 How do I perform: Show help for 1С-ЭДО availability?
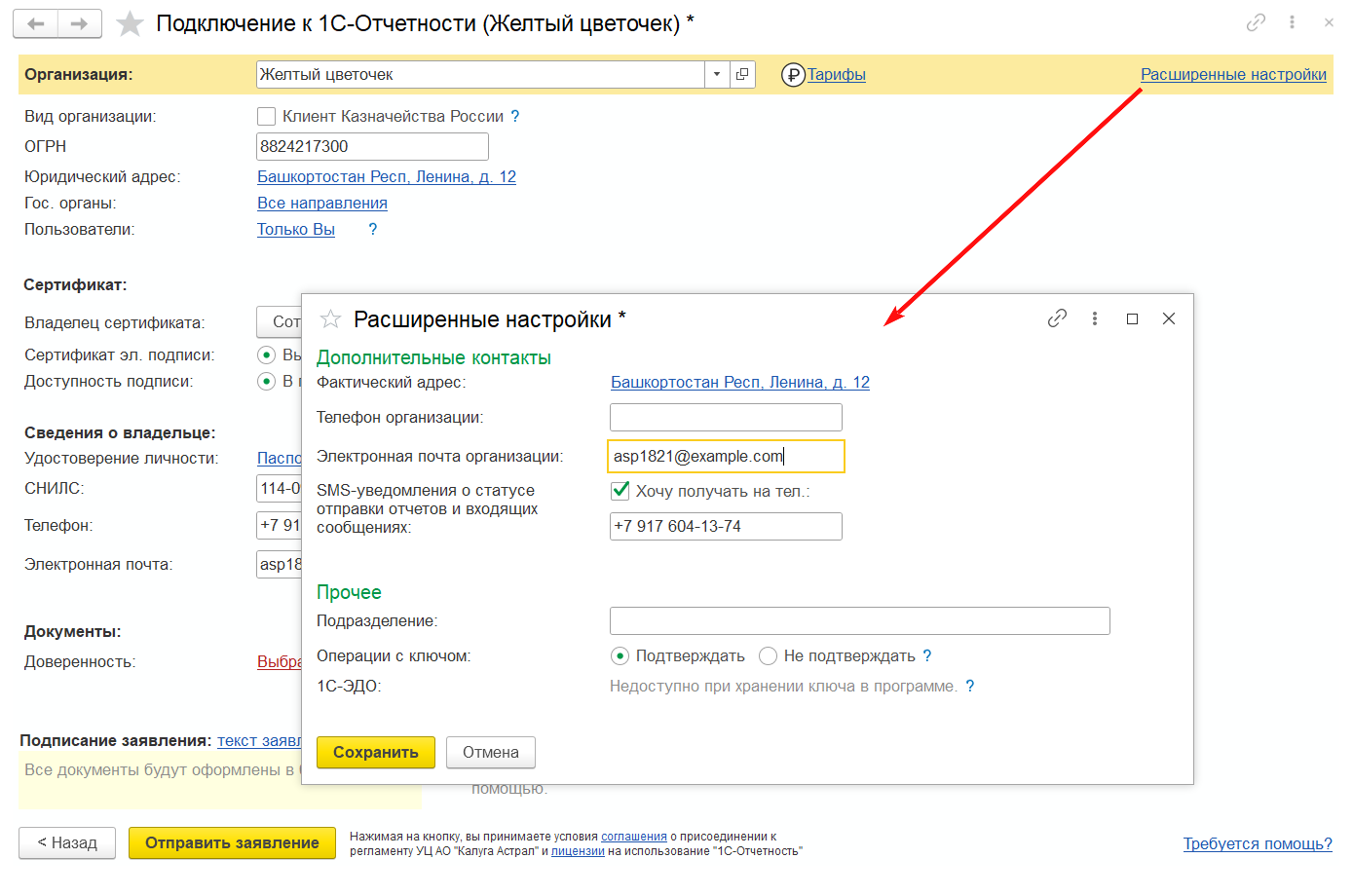pos(970,687)
